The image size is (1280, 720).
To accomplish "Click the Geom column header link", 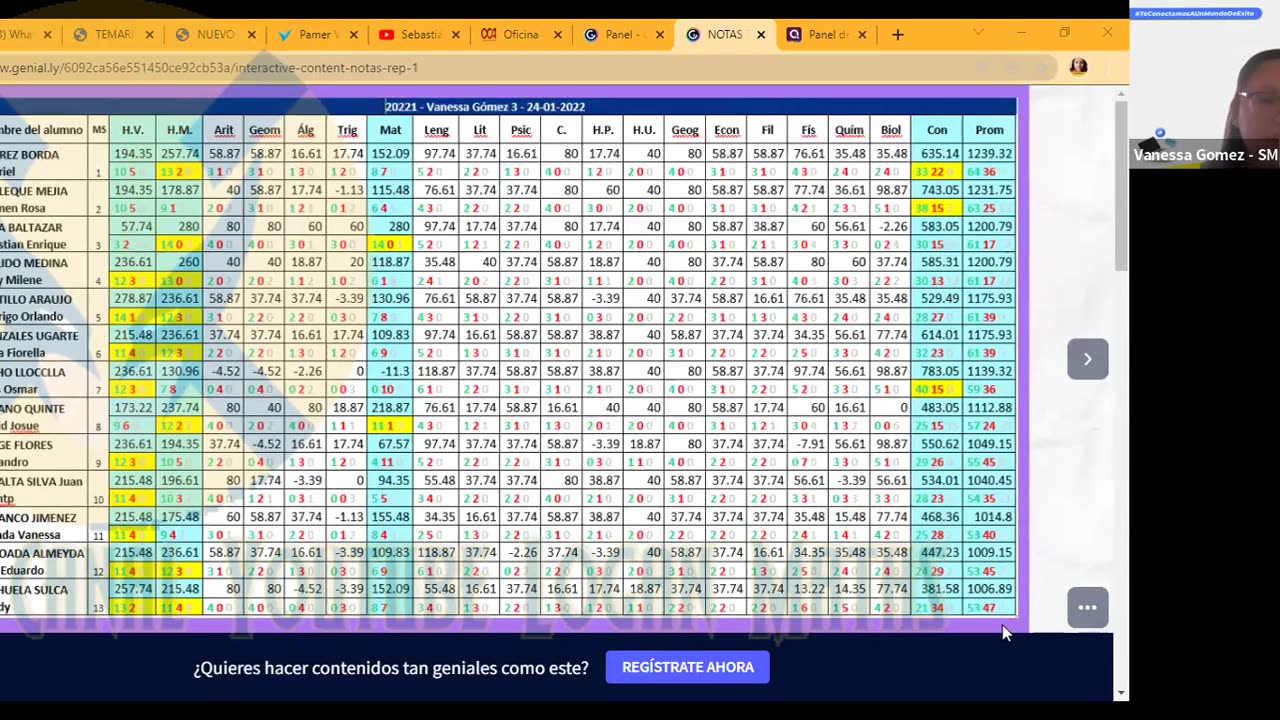I will (x=264, y=130).
